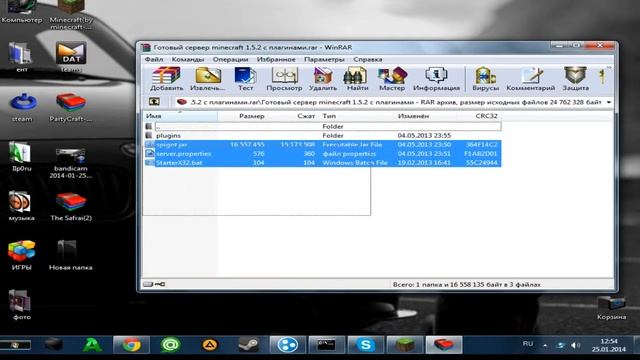
Task: Select the ИГРЫ desktop icon
Action: tap(22, 256)
